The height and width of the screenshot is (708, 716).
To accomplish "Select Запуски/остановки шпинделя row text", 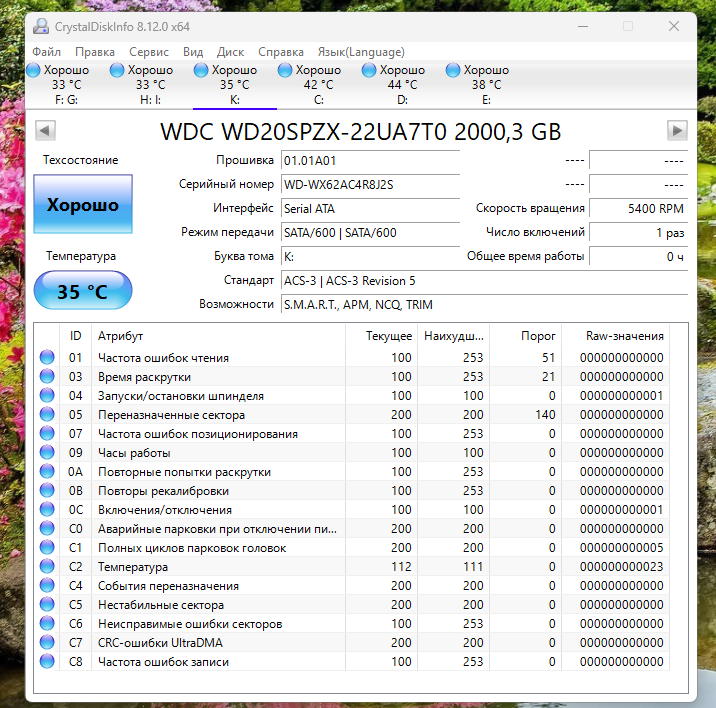I will pyautogui.click(x=181, y=396).
